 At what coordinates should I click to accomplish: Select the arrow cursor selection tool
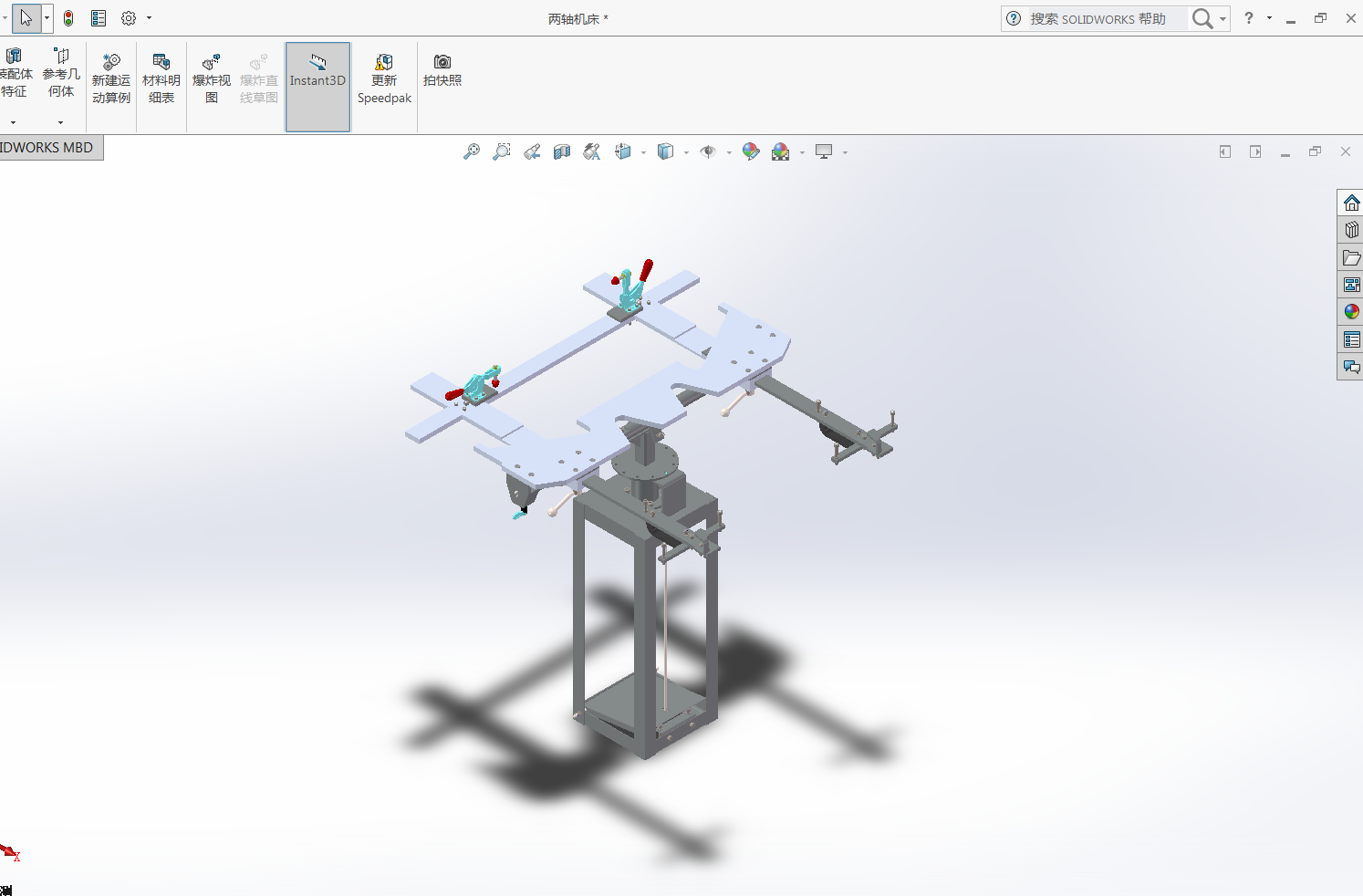click(26, 18)
